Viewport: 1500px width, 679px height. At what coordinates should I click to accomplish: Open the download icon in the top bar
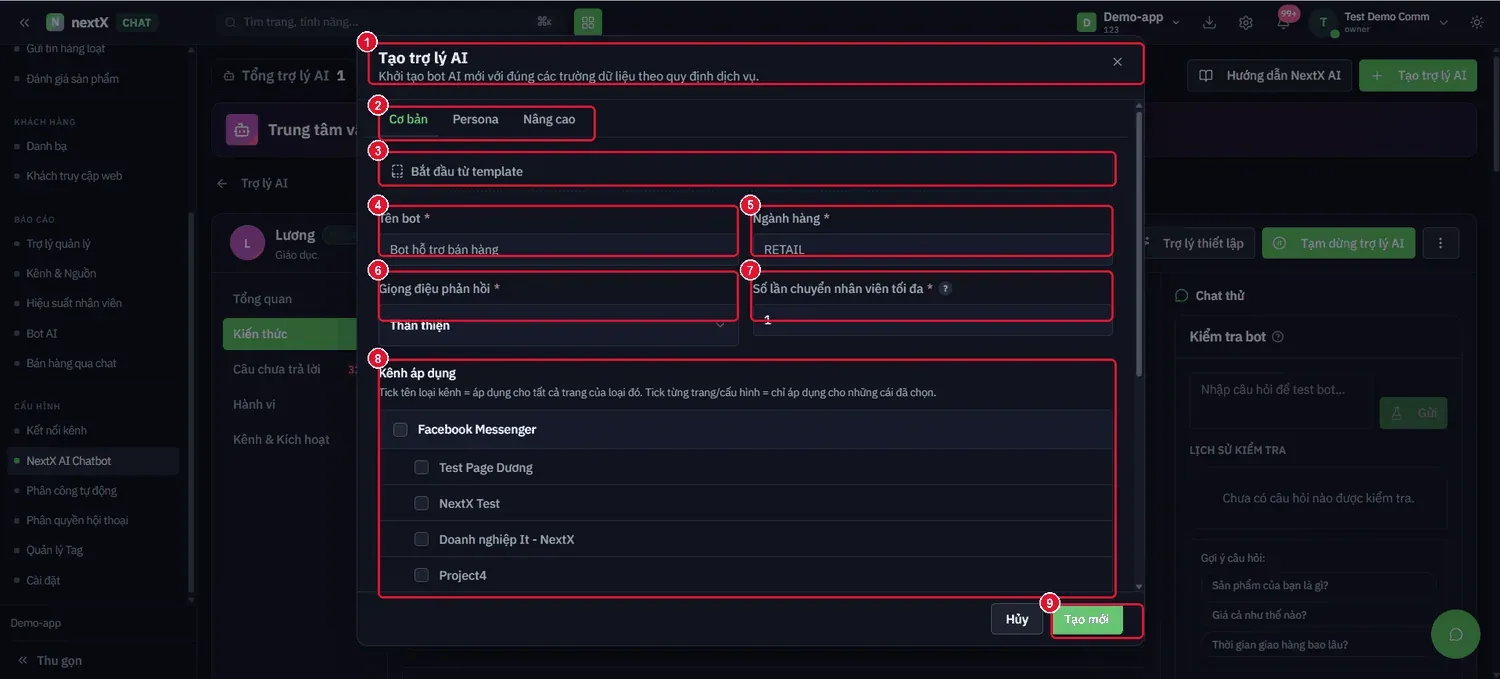tap(1210, 22)
